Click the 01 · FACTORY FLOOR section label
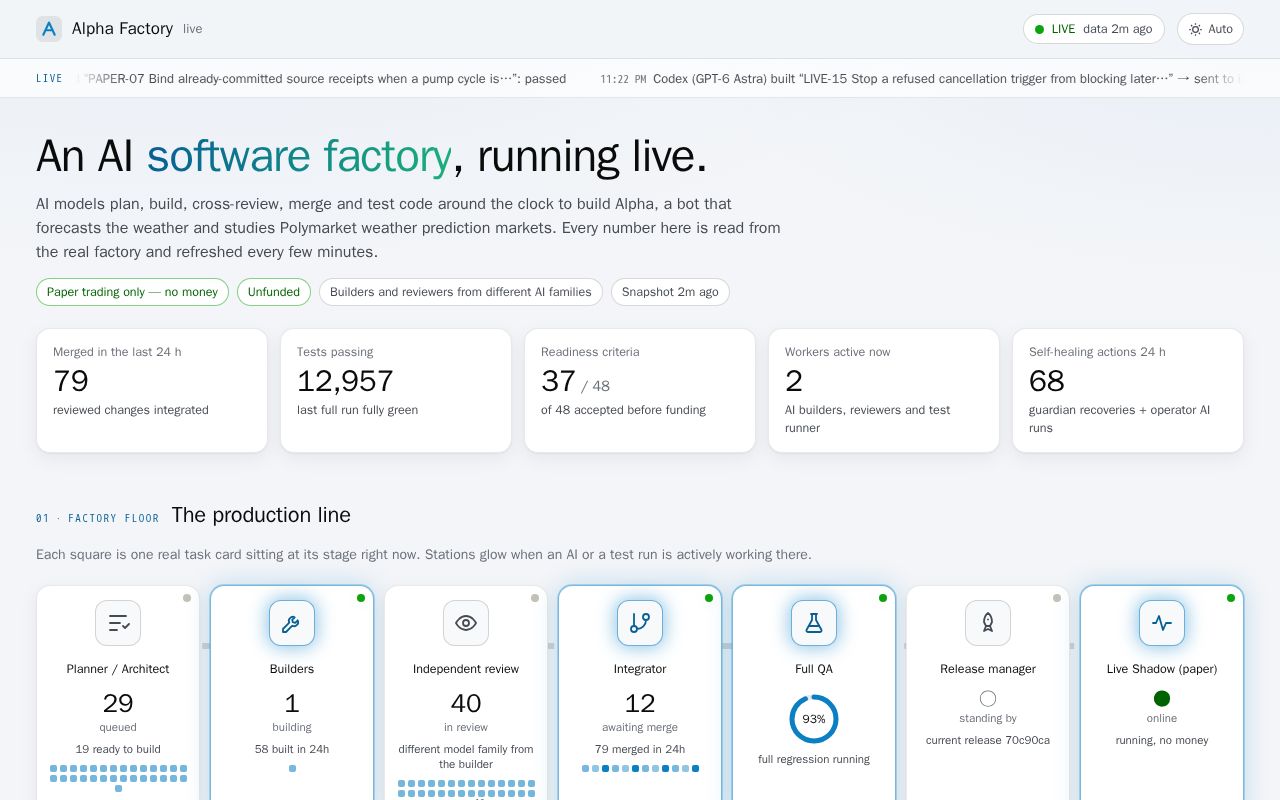The width and height of the screenshot is (1280, 800). click(98, 518)
